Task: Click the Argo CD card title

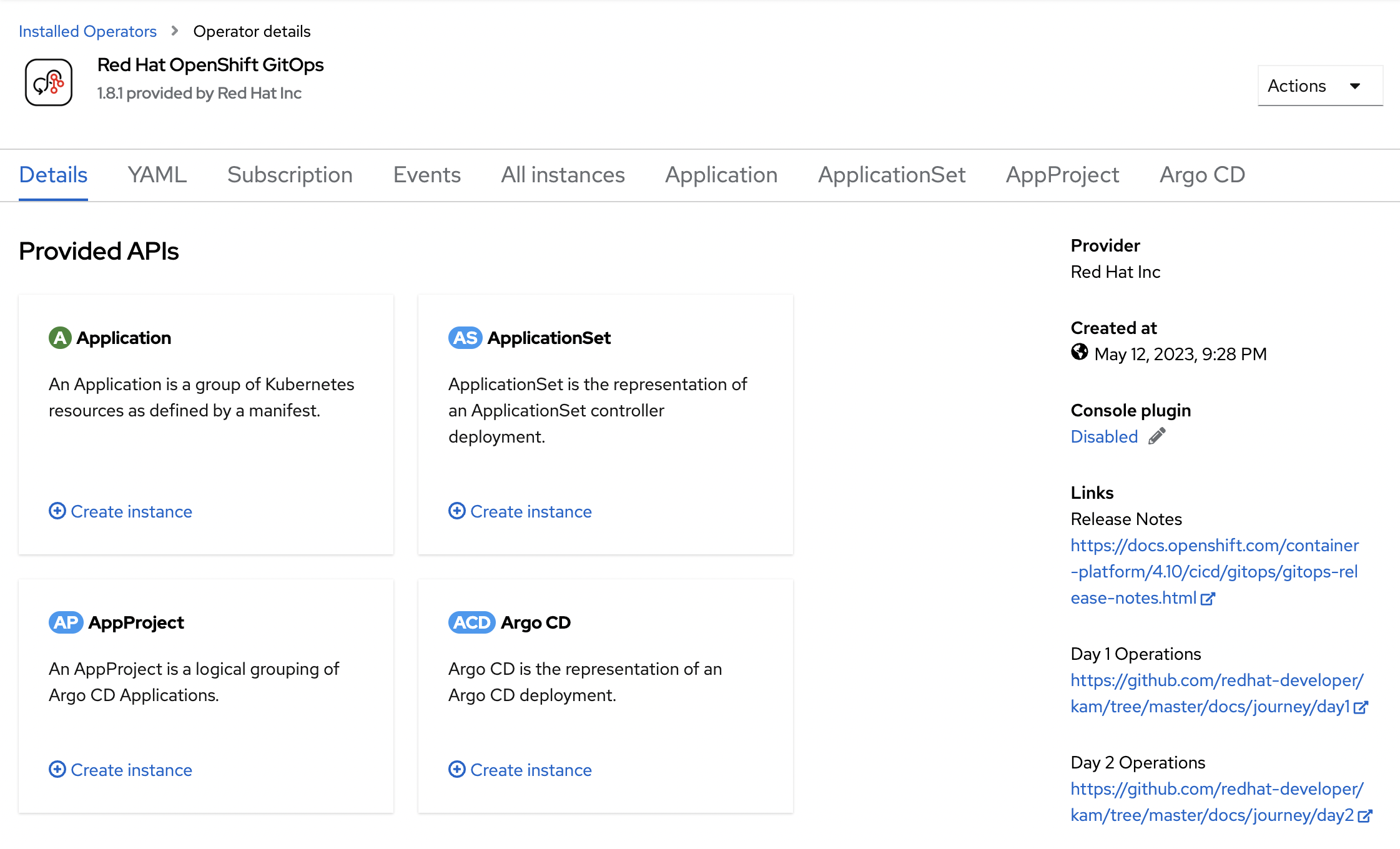Action: pyautogui.click(x=536, y=622)
